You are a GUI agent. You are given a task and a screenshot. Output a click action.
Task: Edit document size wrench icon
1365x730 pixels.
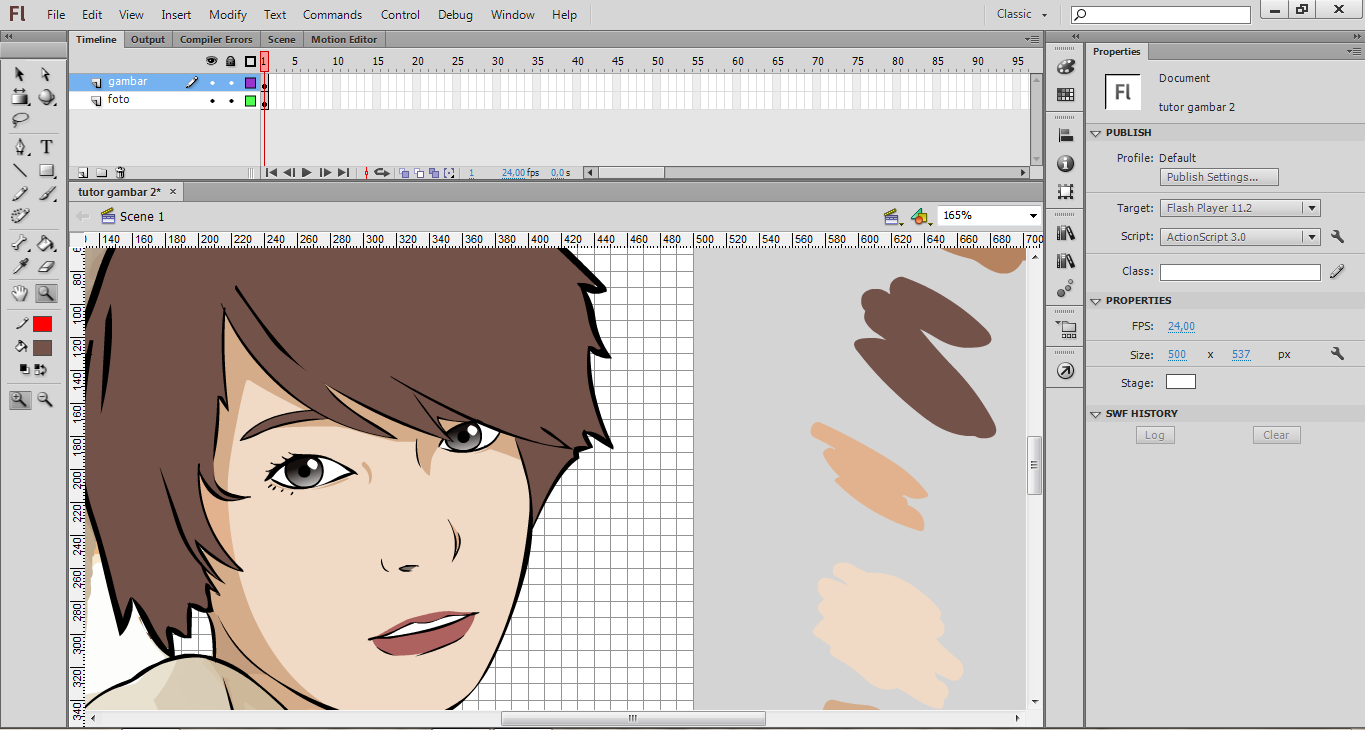pos(1338,354)
